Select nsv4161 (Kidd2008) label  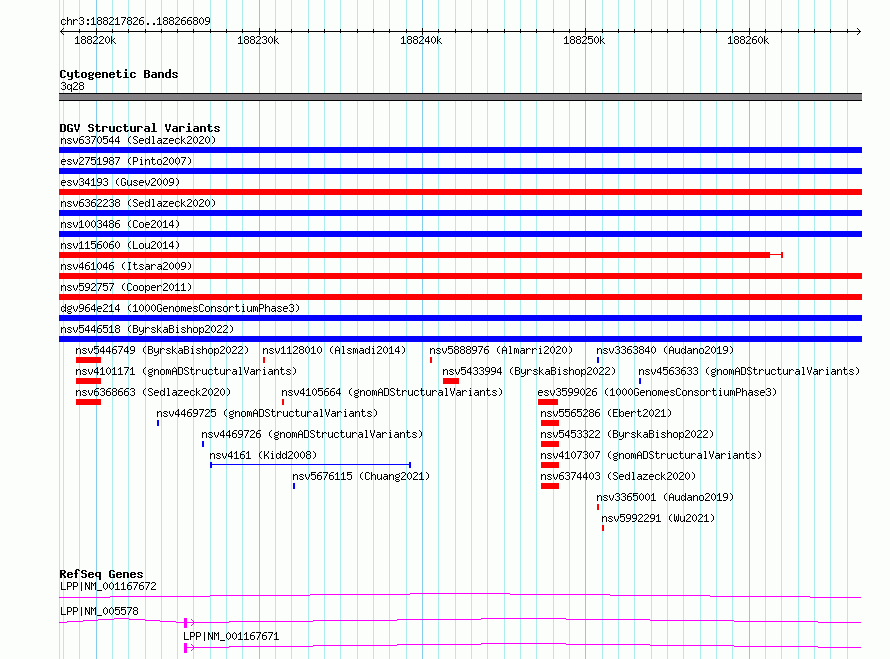[263, 455]
